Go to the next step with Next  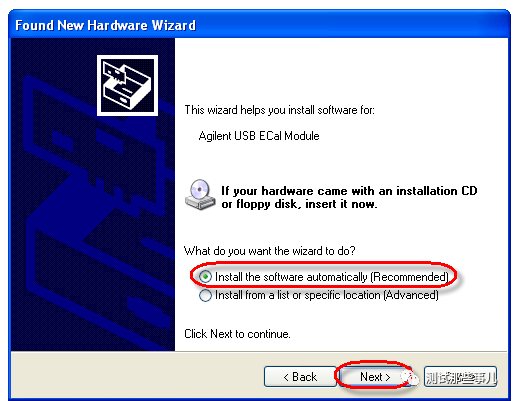click(375, 377)
